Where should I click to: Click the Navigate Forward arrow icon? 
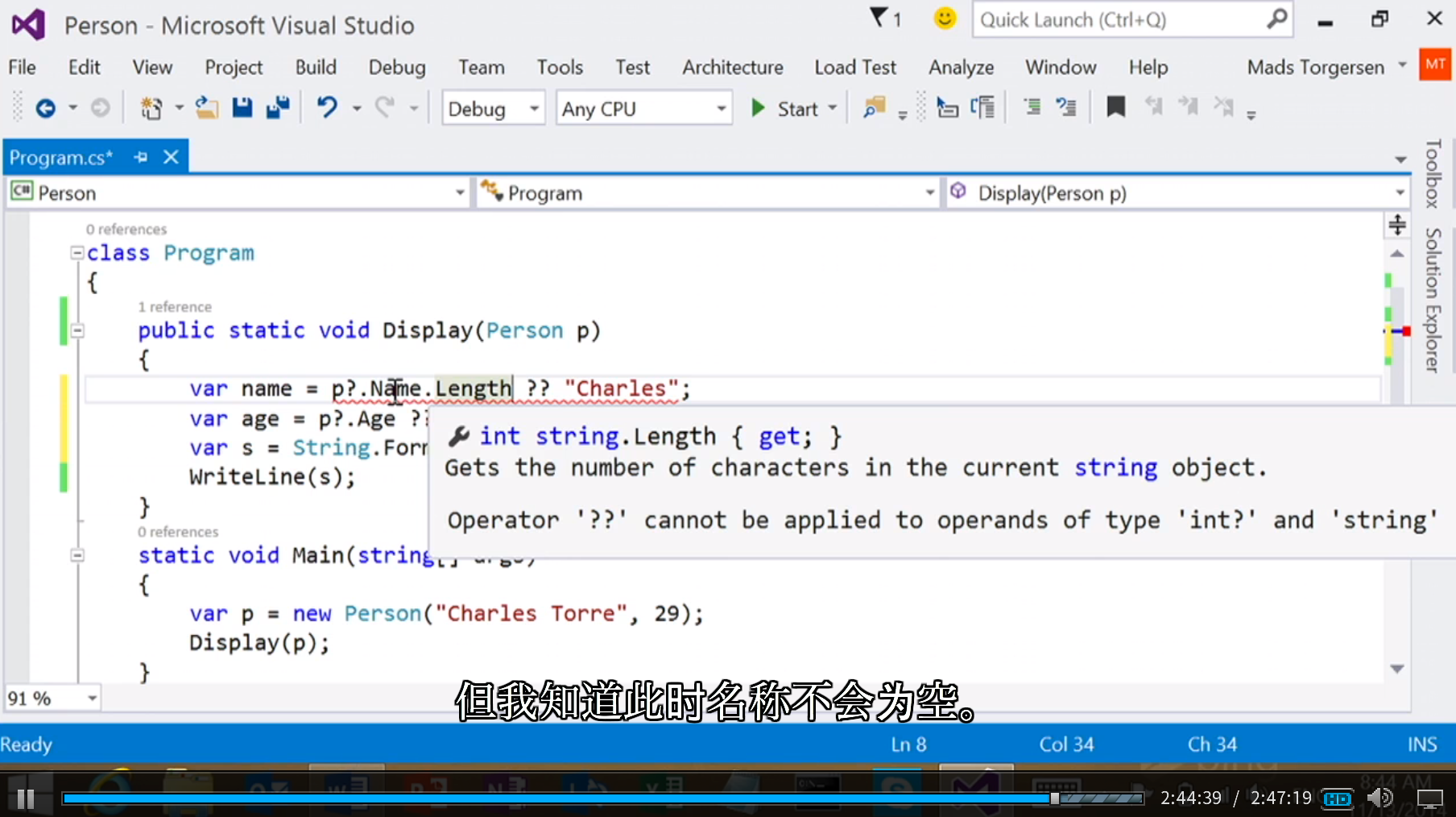click(x=100, y=108)
